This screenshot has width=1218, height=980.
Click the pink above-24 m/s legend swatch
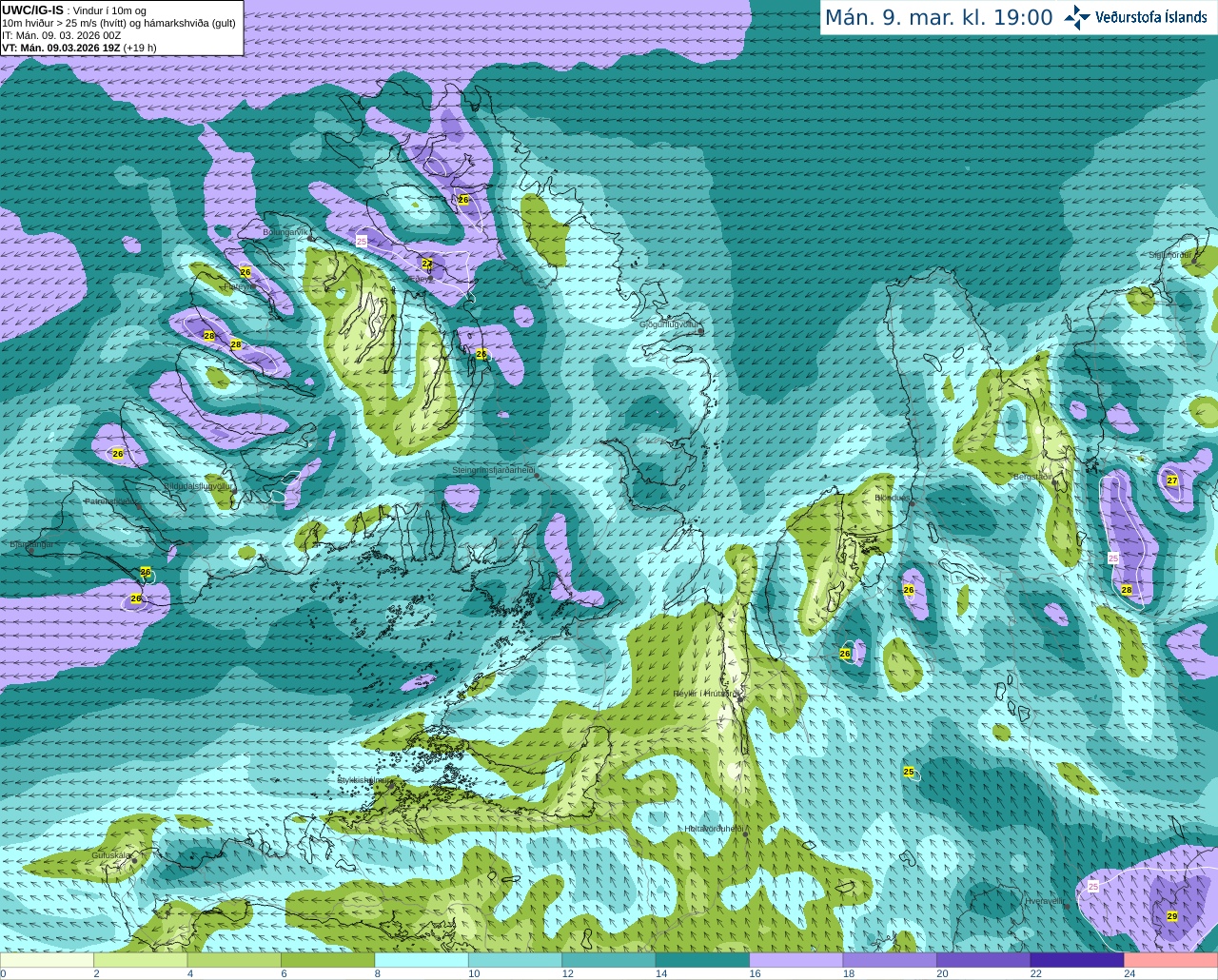coord(1171,960)
